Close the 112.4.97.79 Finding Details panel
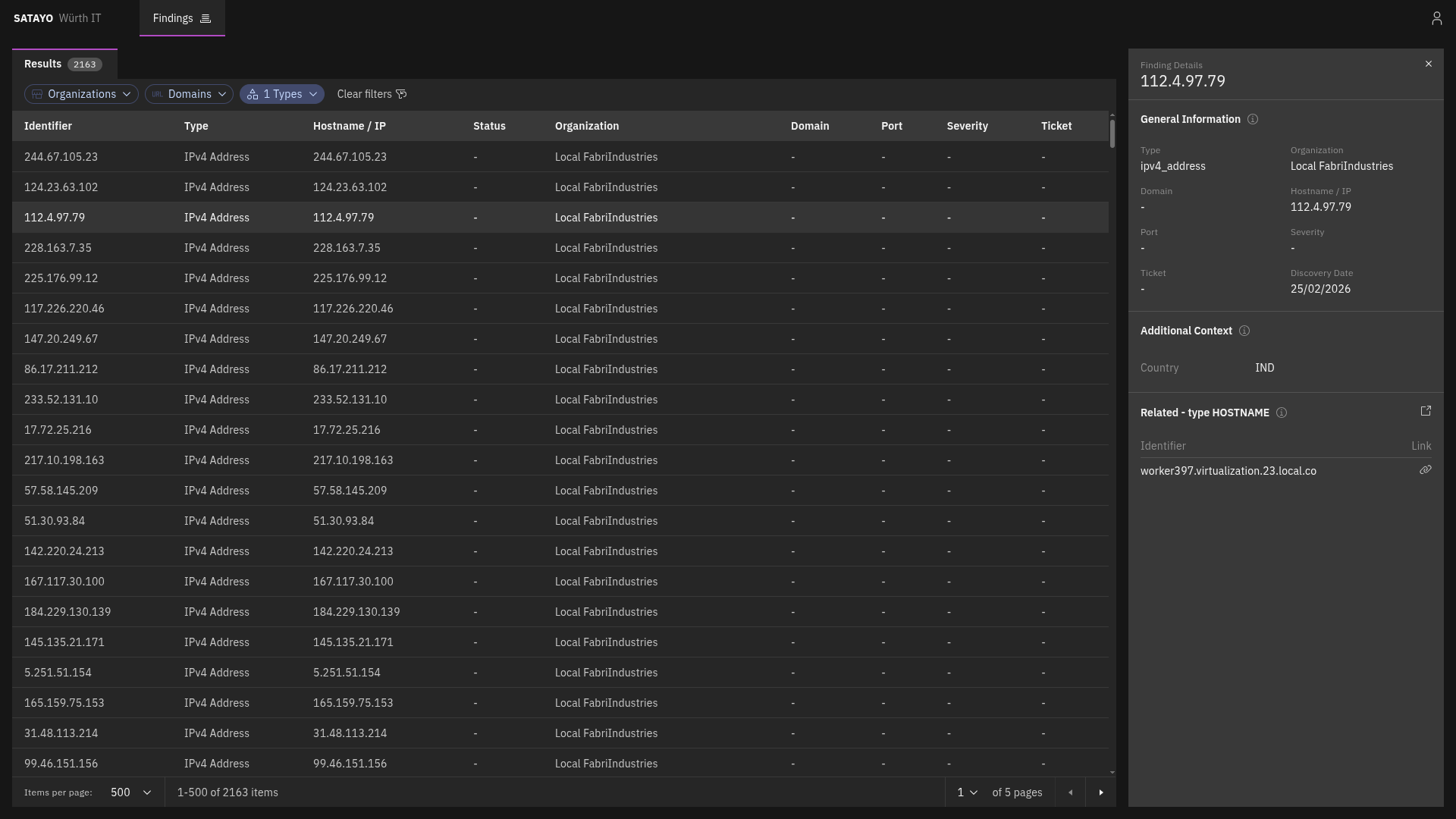This screenshot has width=1456, height=819. [x=1429, y=64]
